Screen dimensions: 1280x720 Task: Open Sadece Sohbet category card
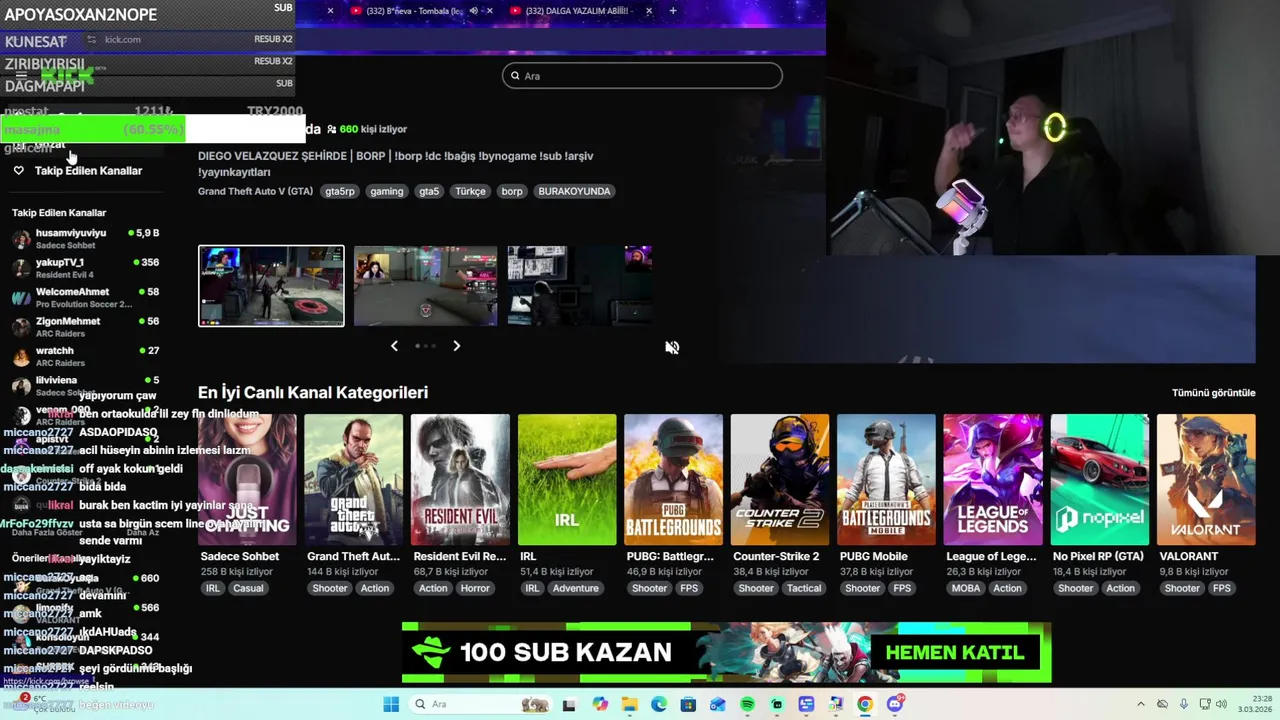(247, 480)
